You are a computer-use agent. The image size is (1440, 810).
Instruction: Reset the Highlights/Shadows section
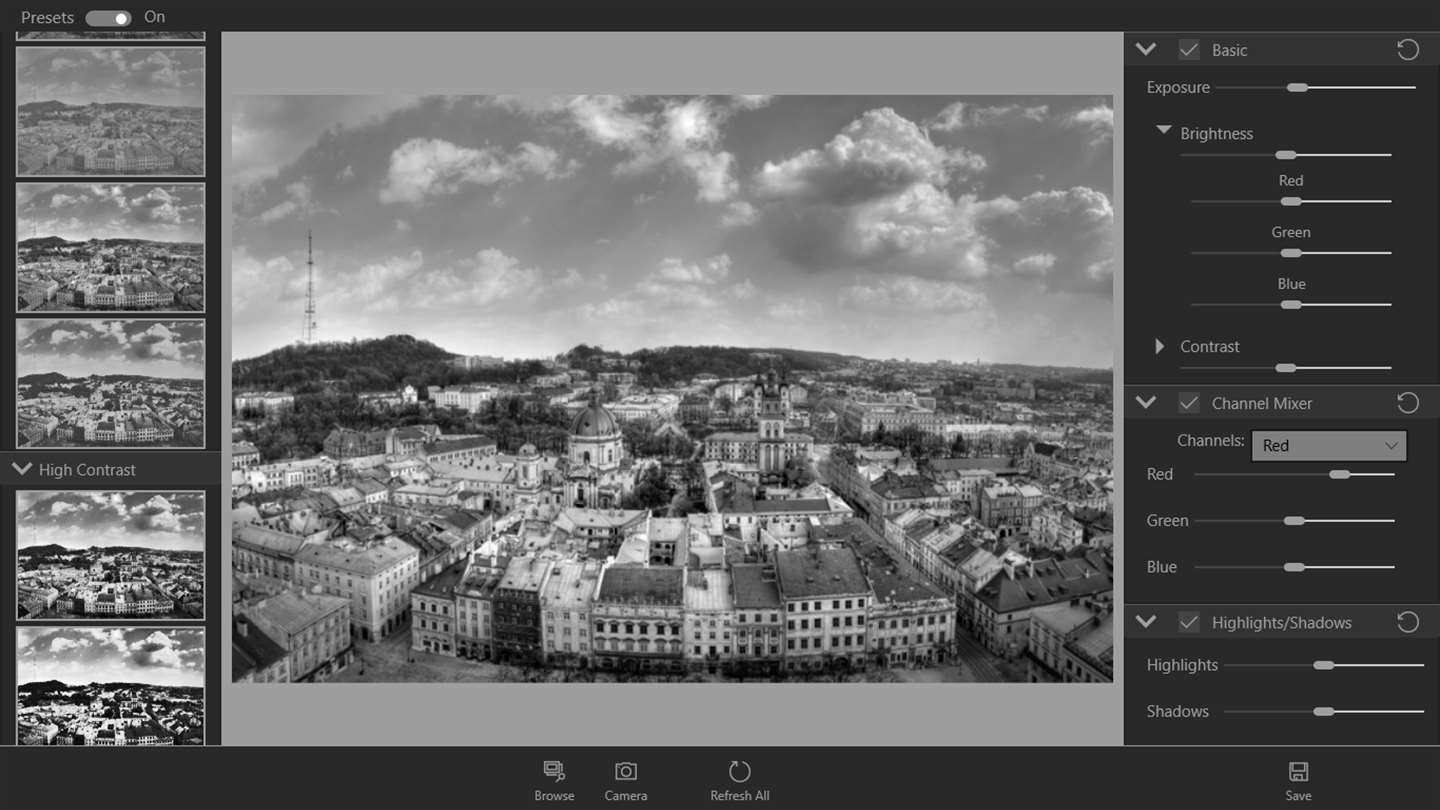pos(1408,622)
